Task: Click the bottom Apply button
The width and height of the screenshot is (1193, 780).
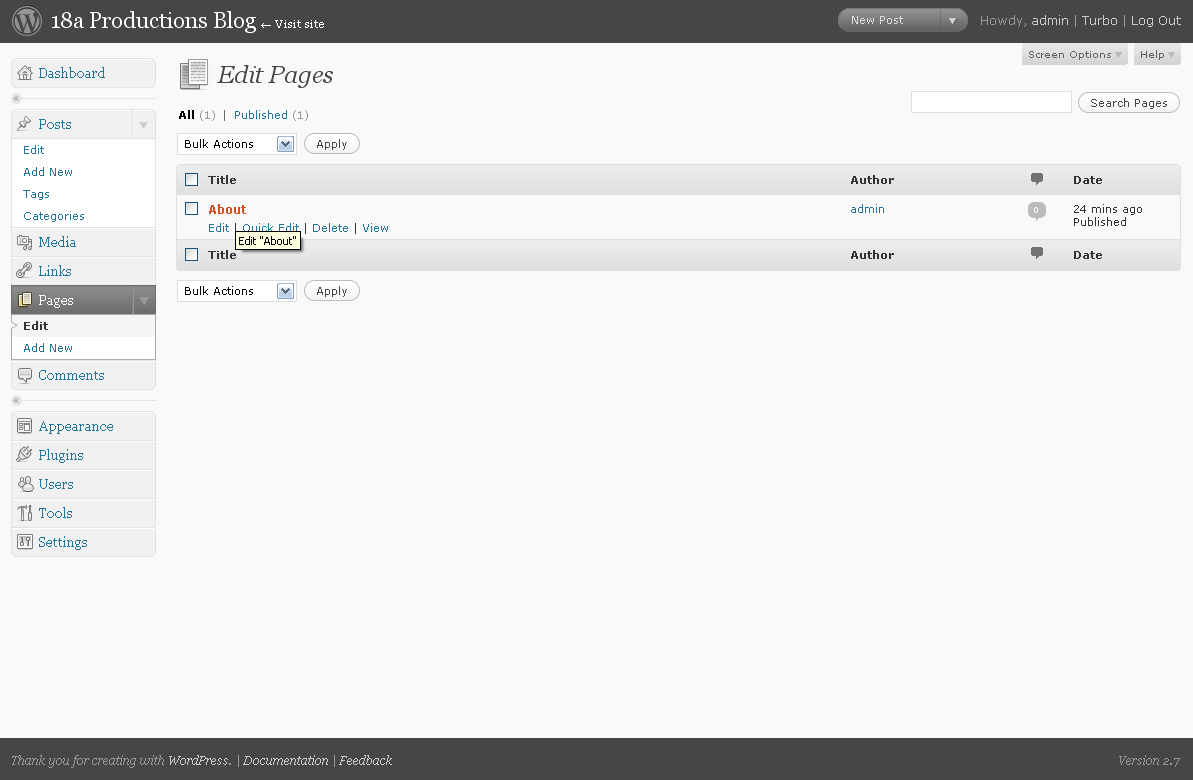Action: point(332,291)
